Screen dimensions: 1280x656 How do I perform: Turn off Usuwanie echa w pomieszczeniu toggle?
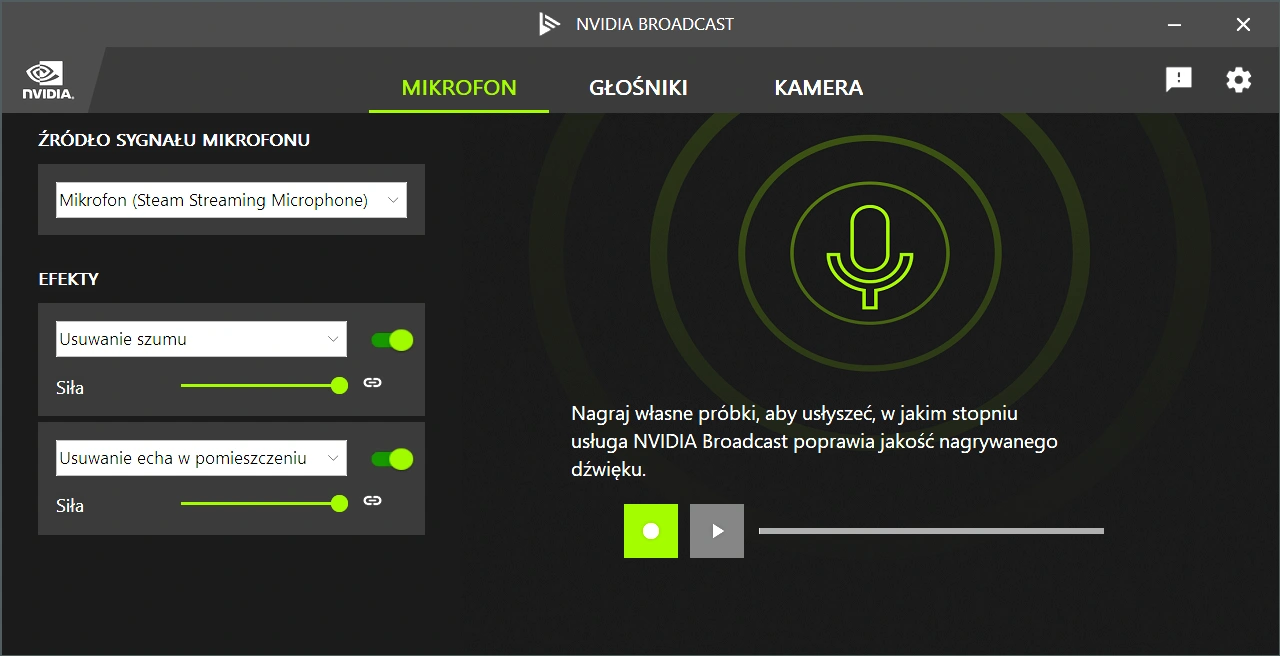[x=392, y=459]
